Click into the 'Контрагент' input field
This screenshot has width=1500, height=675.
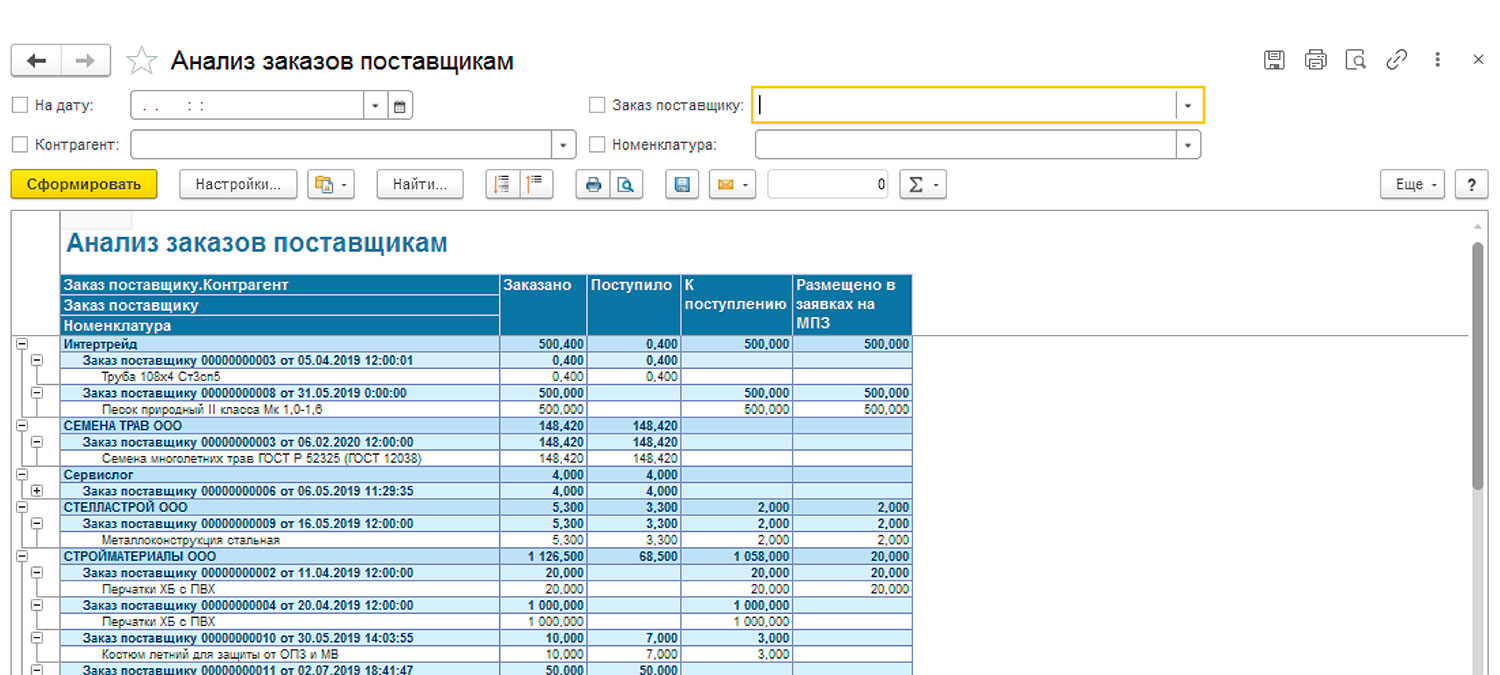pyautogui.click(x=342, y=145)
